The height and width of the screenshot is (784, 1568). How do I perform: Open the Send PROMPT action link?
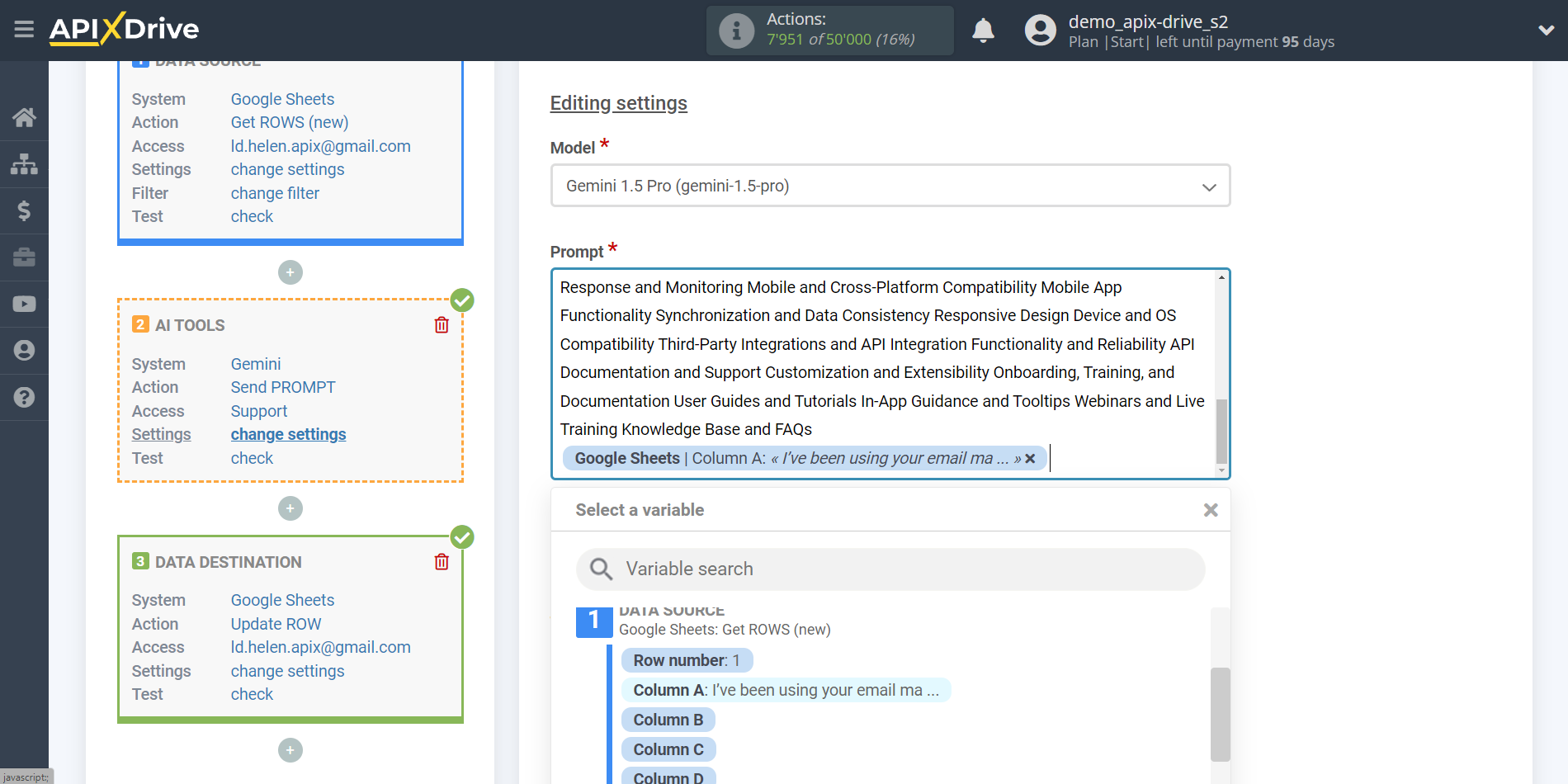tap(283, 387)
